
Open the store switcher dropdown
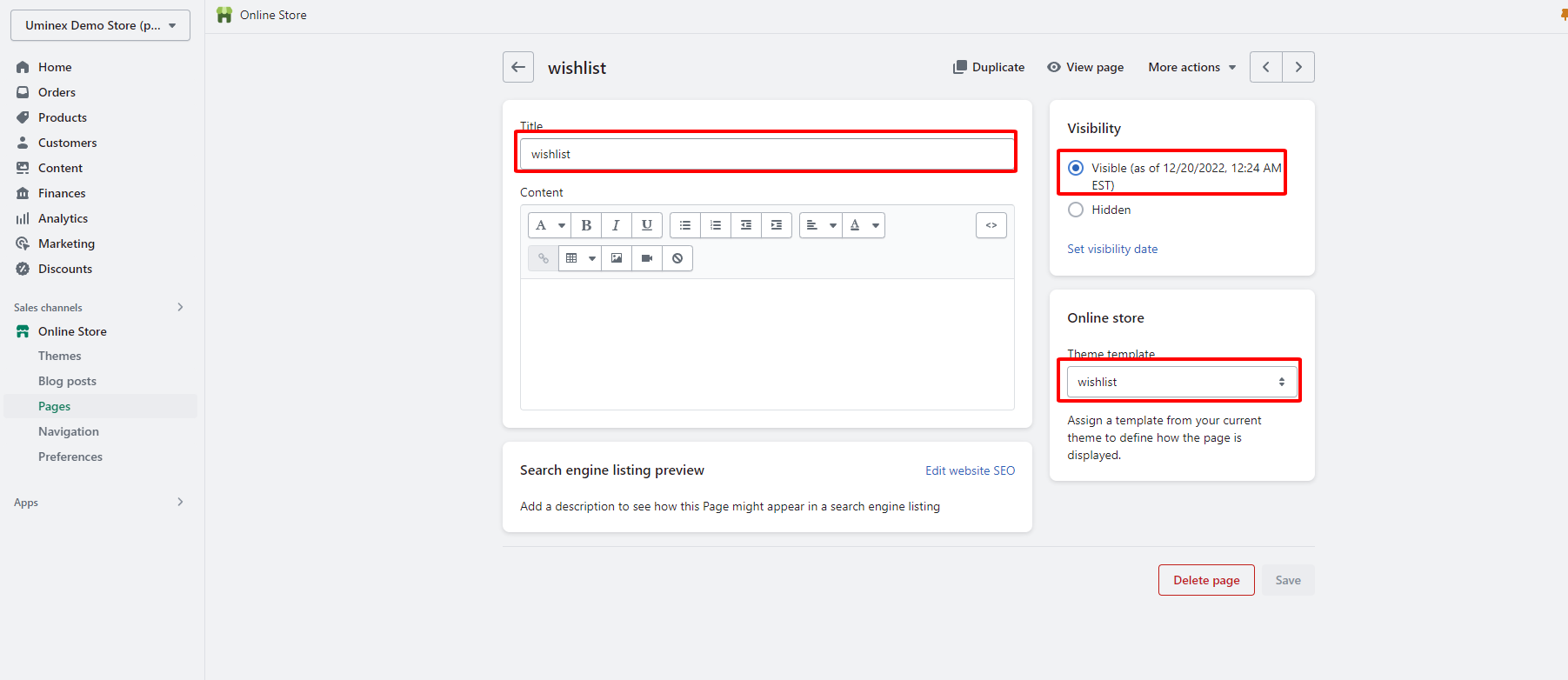pos(100,25)
